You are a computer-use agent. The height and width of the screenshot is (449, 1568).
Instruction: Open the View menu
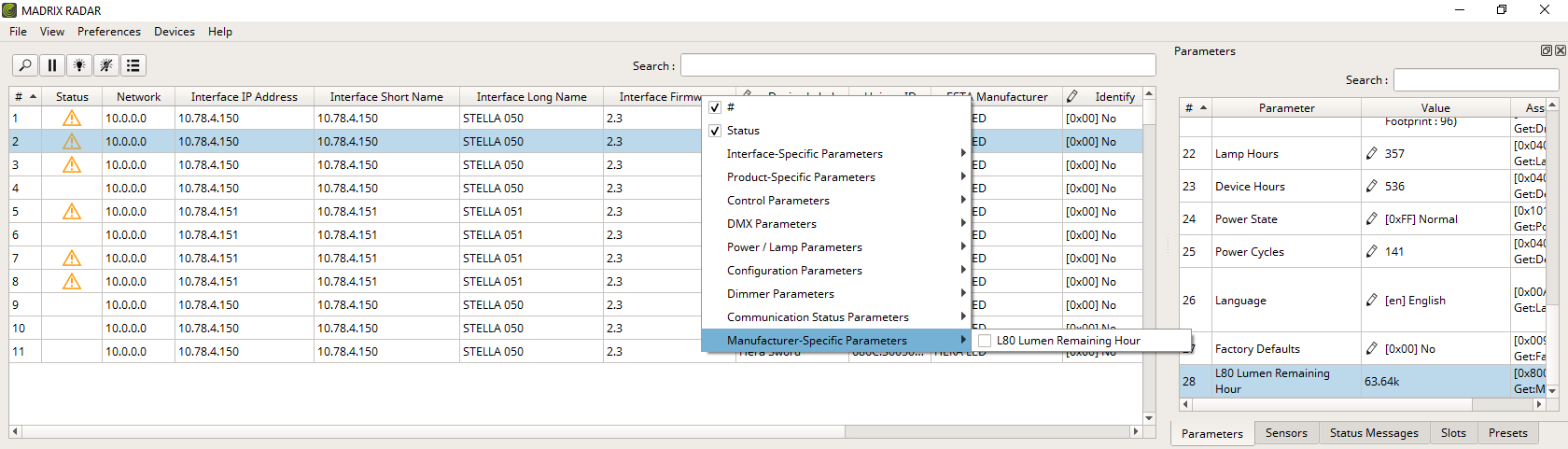[52, 32]
